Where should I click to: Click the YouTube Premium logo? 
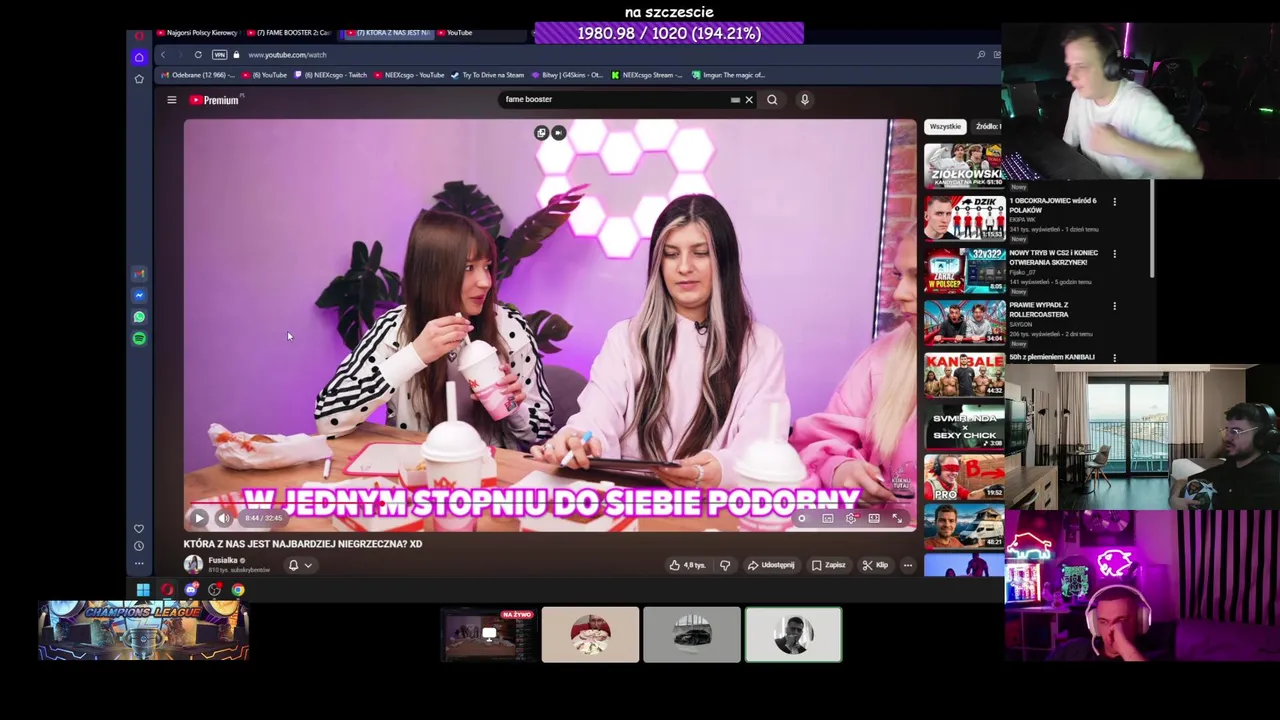(x=214, y=100)
